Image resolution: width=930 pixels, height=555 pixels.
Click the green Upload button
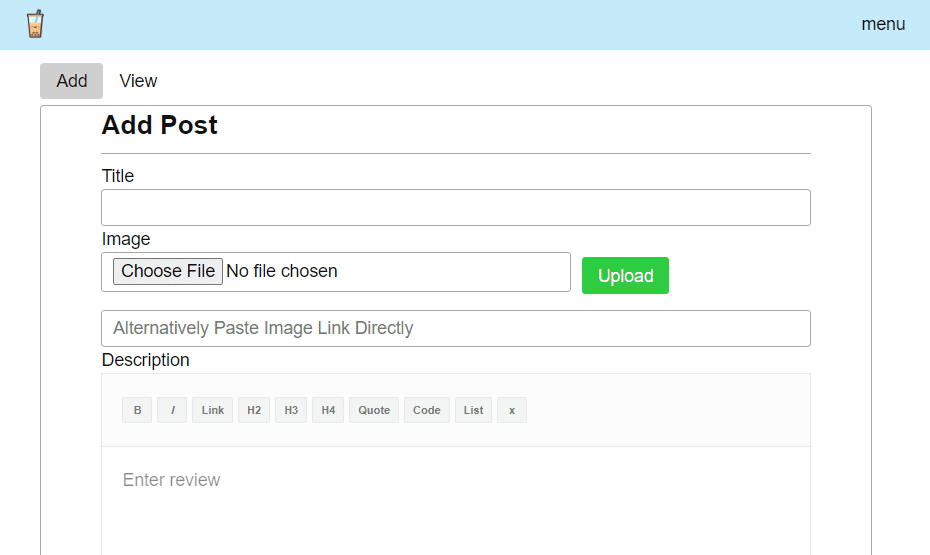625,275
